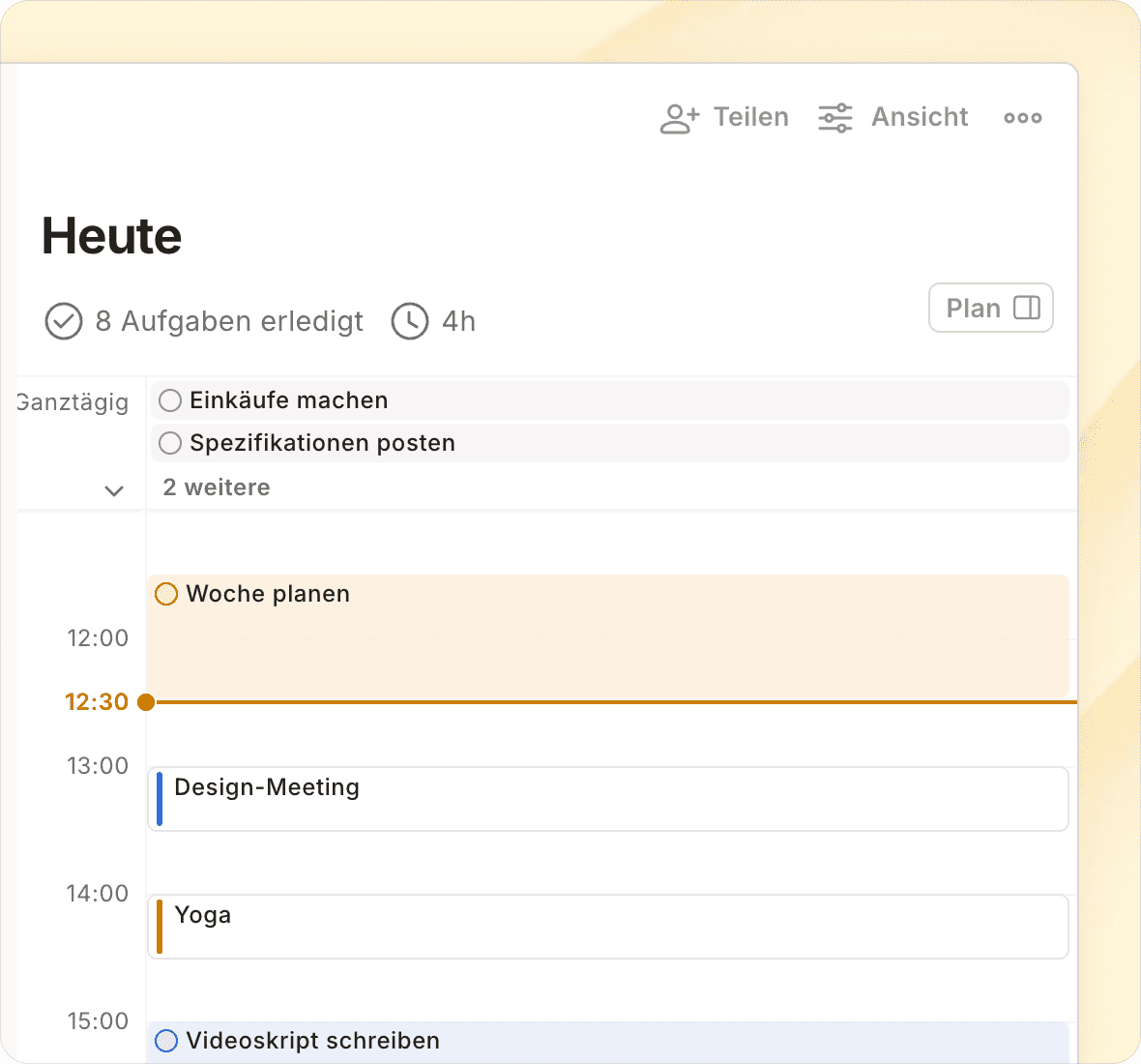The width and height of the screenshot is (1141, 1064).
Task: Expand '2 weitere' all-day tasks
Action: tap(217, 488)
